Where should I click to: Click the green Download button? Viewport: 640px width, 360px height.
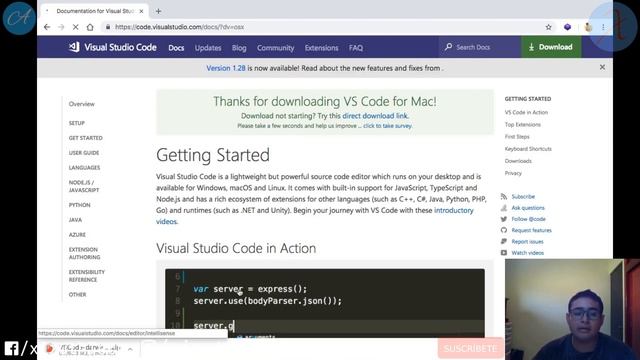[x=551, y=47]
